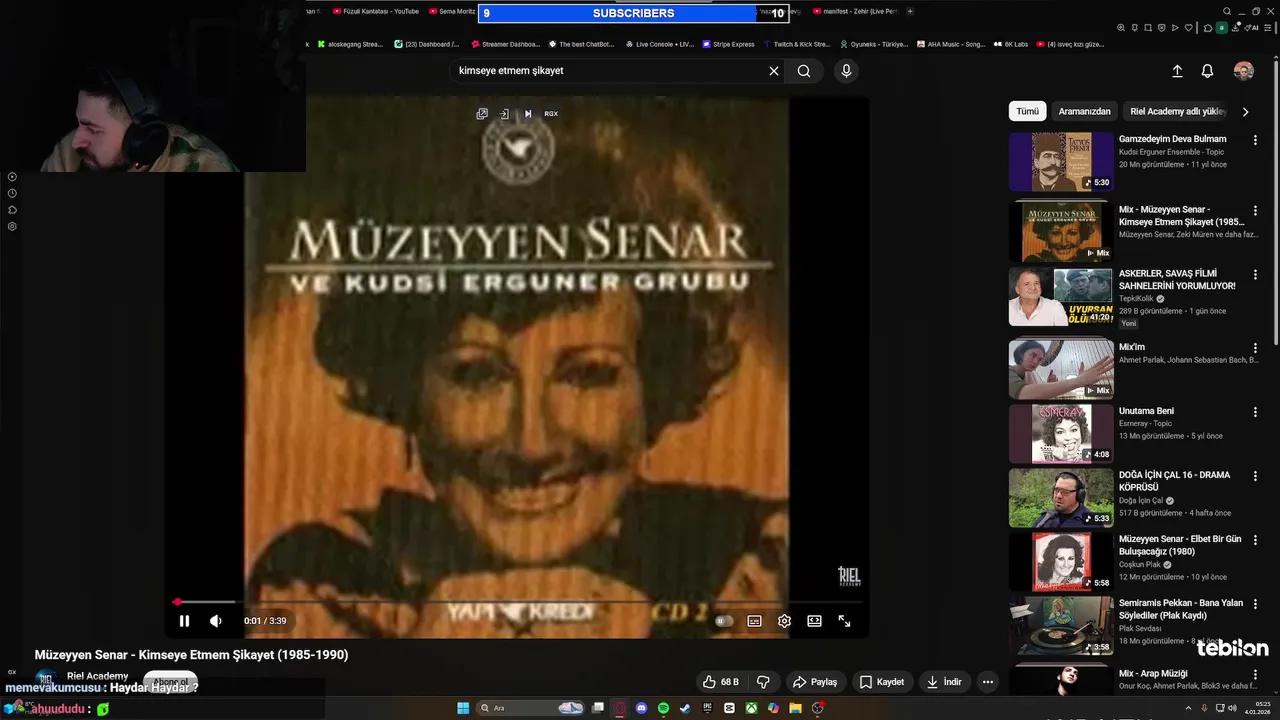Enter fullscreen mode
This screenshot has height=720, width=1280.
click(844, 621)
